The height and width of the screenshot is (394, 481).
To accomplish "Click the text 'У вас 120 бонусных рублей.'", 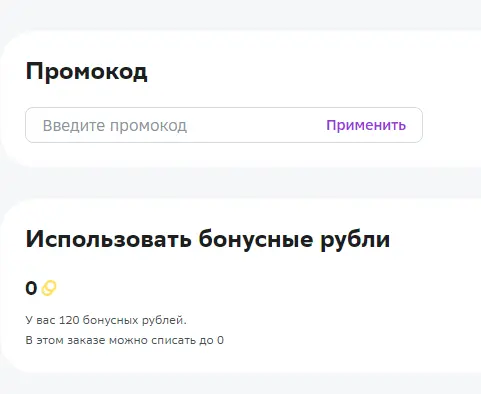I will coord(106,320).
